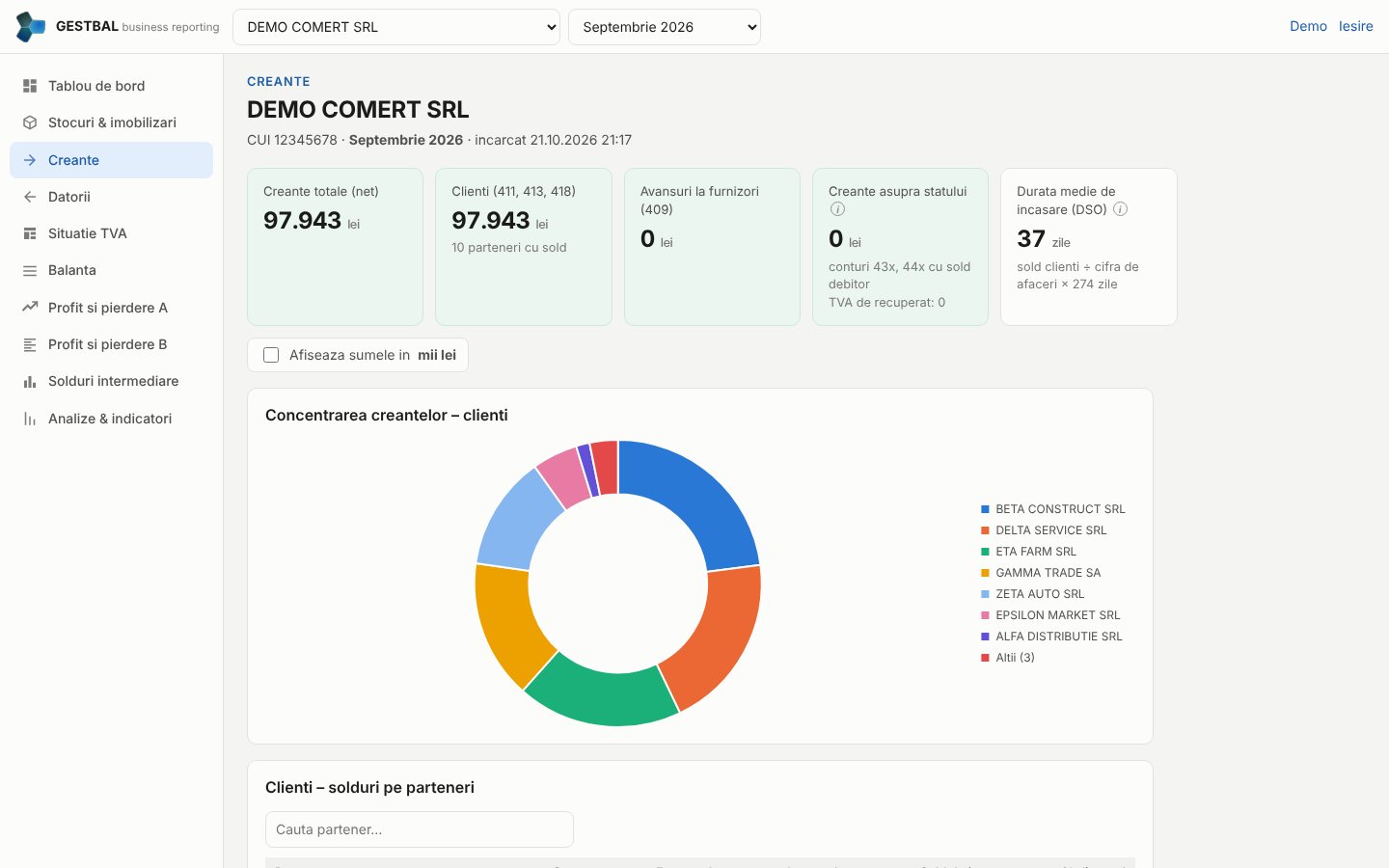Screen dimensions: 1389x868
Task: Click info icon under Creante asupra statului
Action: (837, 209)
